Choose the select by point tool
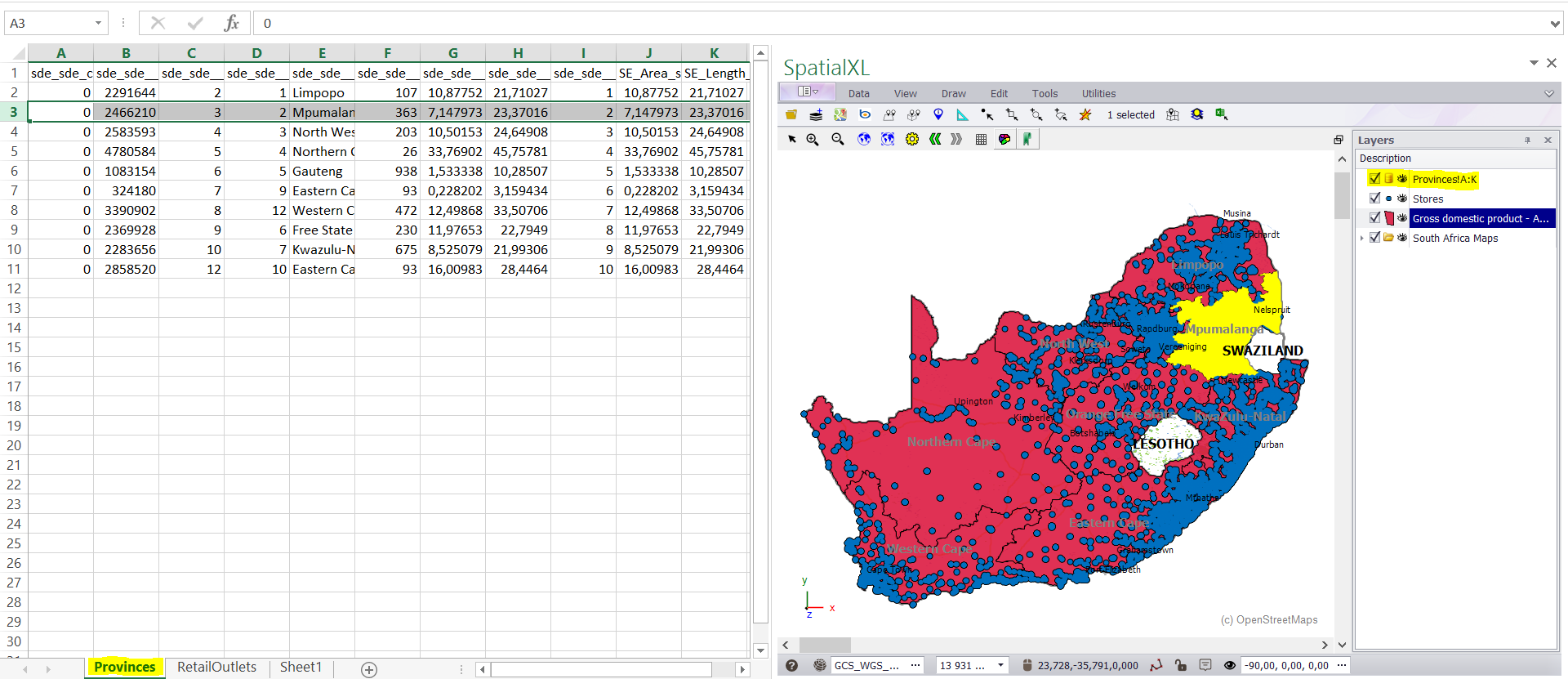Screen dimensions: 1568x679 (x=987, y=115)
